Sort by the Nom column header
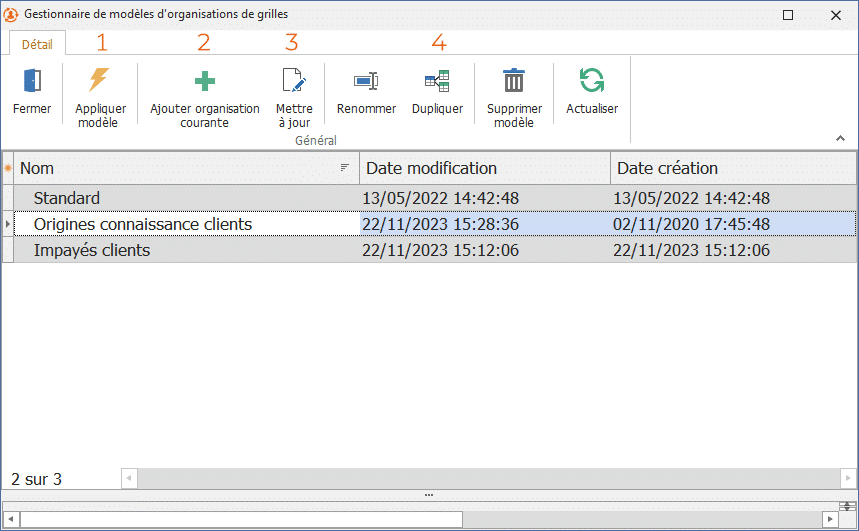 coord(180,168)
